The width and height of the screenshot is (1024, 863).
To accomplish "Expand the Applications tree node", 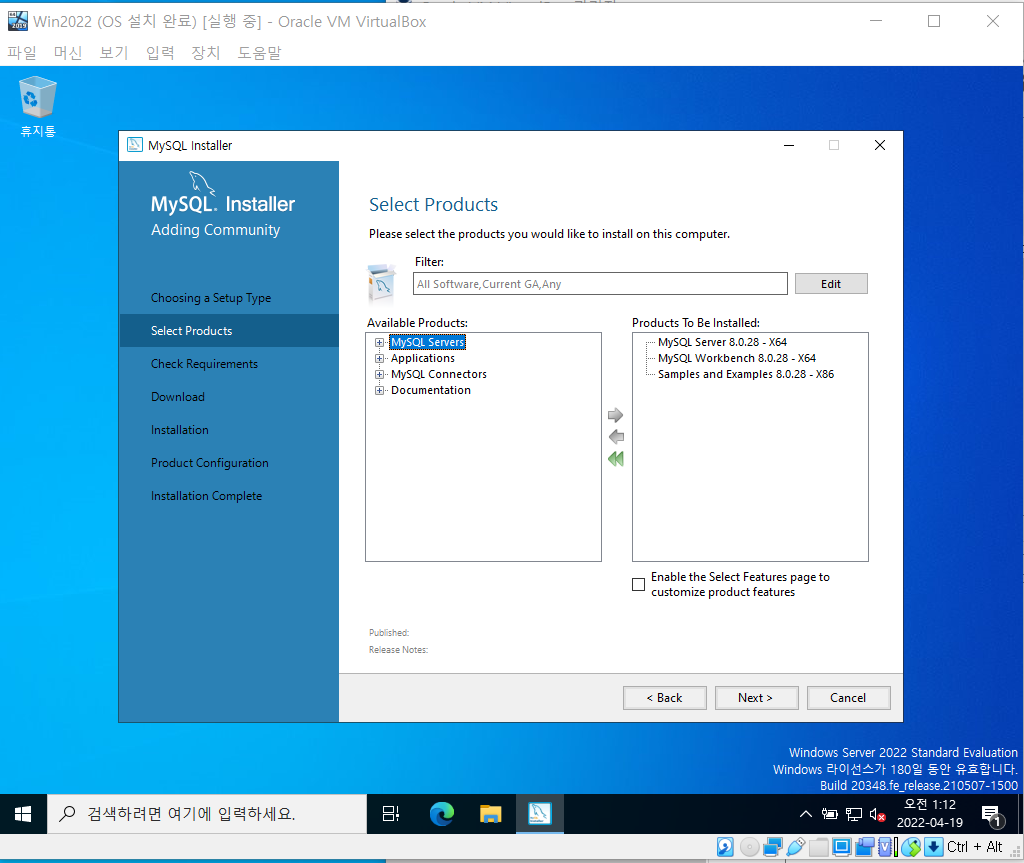I will (379, 359).
